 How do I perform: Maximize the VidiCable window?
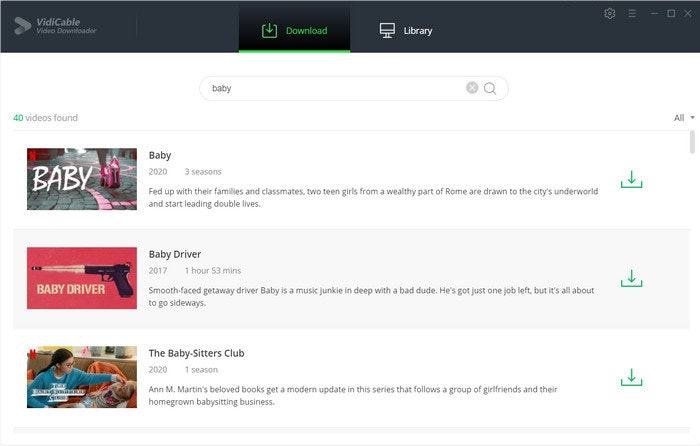[x=671, y=14]
